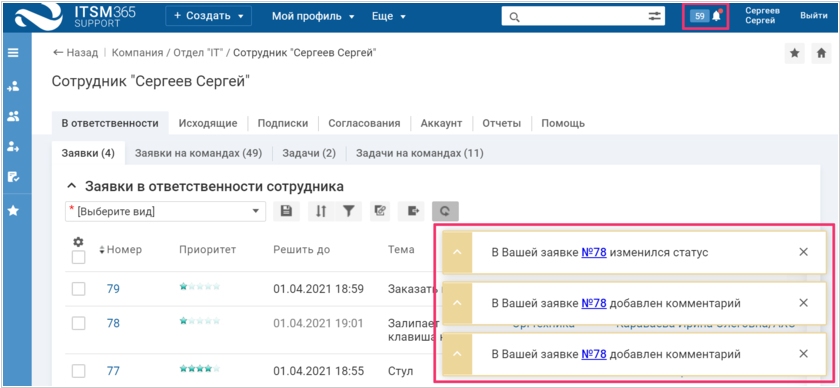Go back using Назад link
This screenshot has height=388, width=840.
76,53
